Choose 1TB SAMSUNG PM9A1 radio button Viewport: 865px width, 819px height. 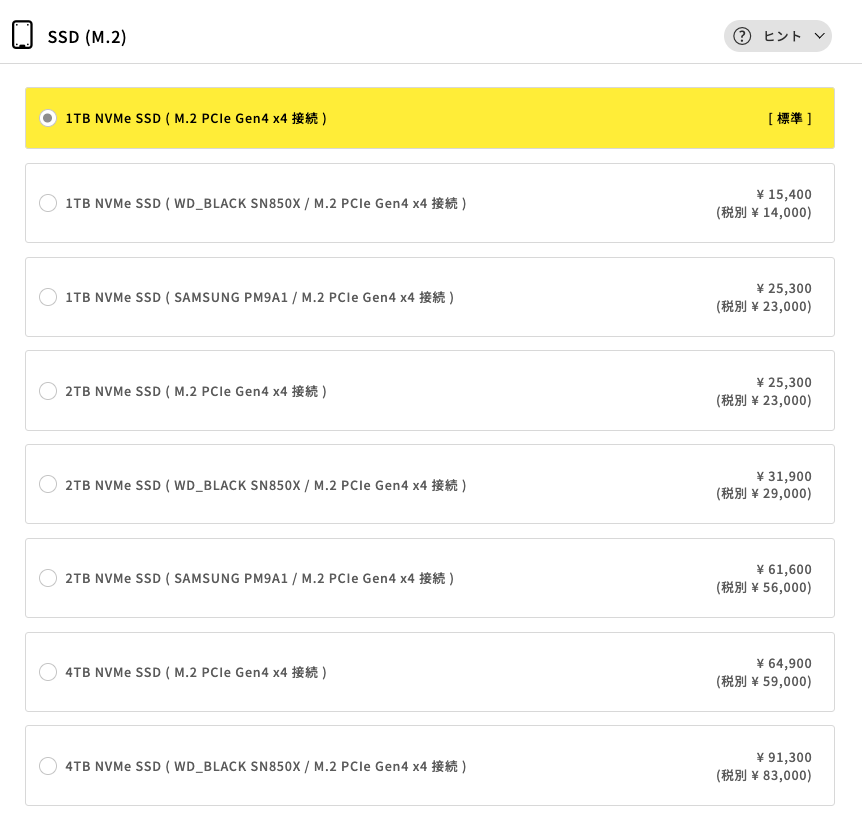point(48,297)
